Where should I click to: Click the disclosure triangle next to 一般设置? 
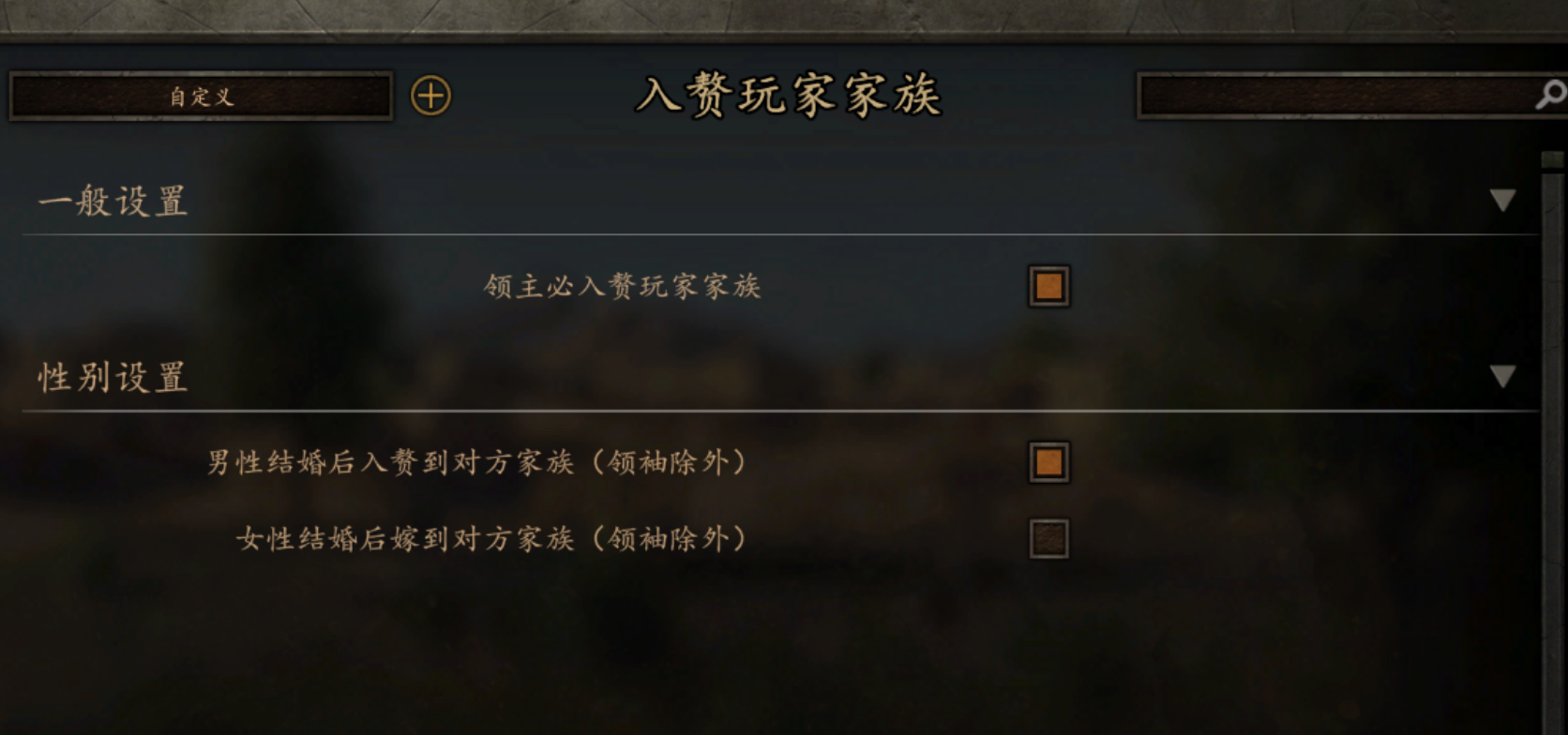[x=1503, y=200]
